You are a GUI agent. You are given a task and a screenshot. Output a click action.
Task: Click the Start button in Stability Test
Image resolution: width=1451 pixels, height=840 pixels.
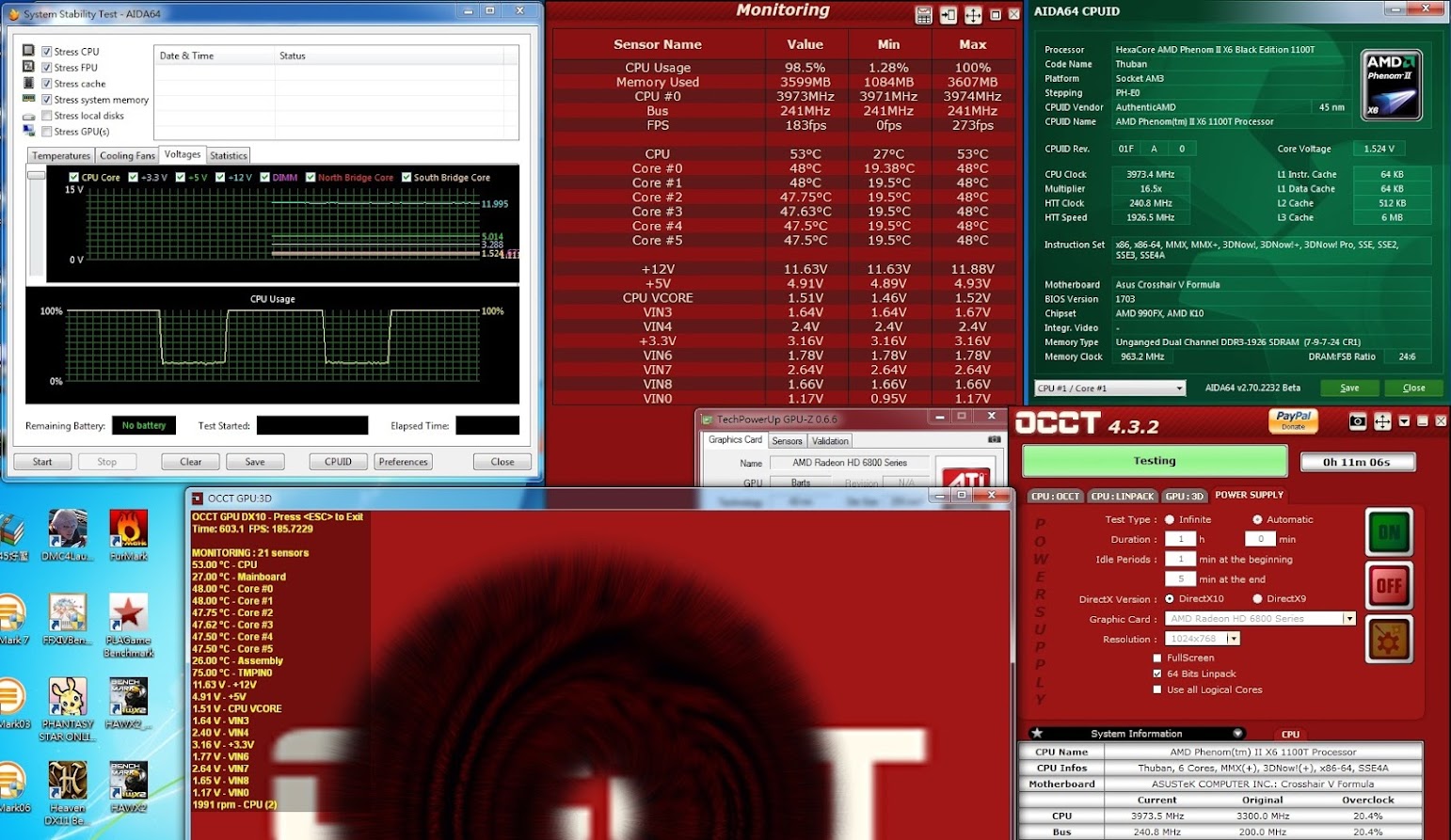click(x=42, y=462)
